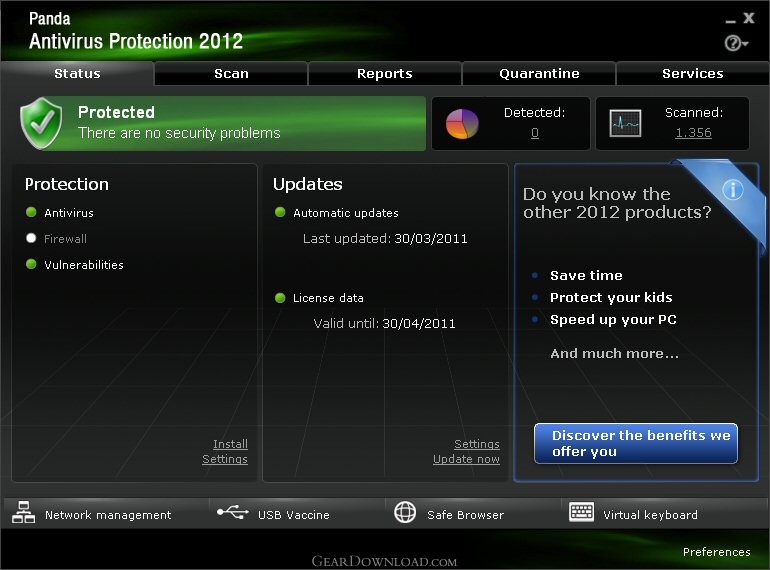Toggle the Vulnerabilities status indicator
Viewport: 770px width, 570px height.
tap(31, 265)
